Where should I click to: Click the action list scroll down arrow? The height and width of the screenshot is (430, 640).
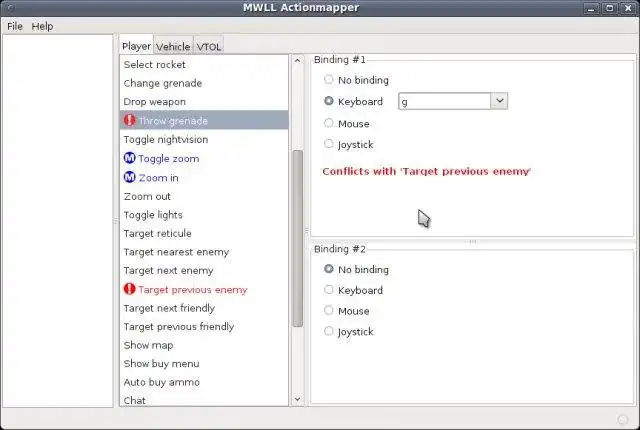298,399
